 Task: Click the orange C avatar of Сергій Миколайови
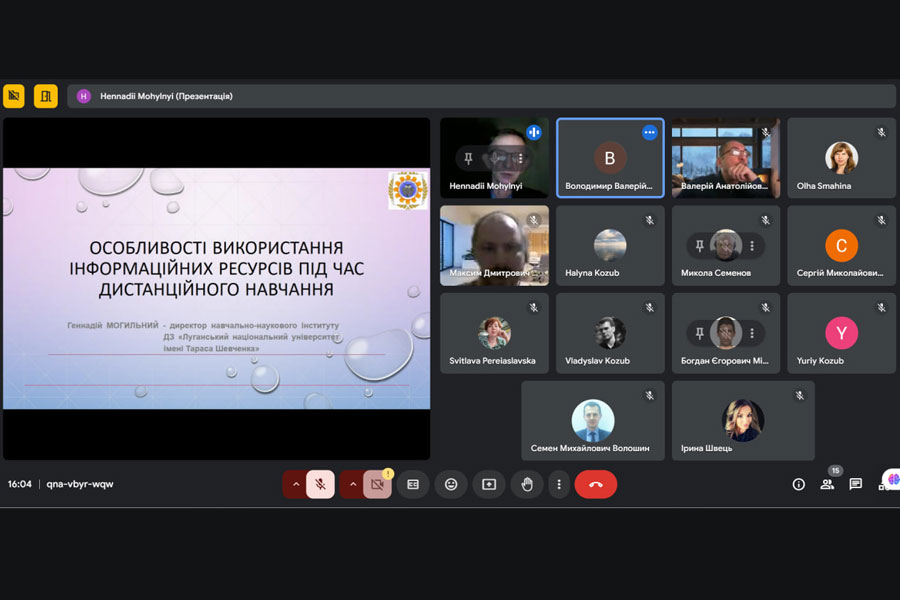click(841, 245)
